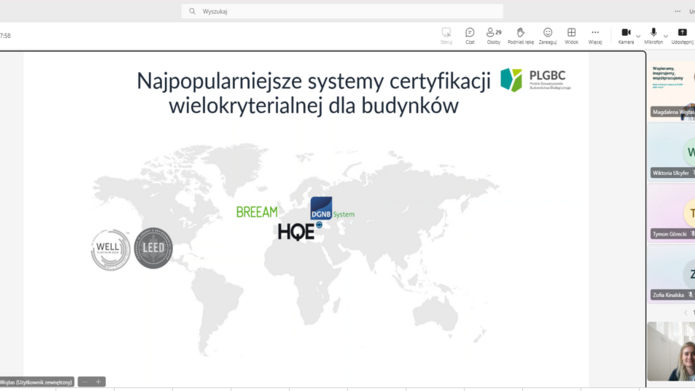Click the LEED badge on the slide
695x391 pixels.
(x=153, y=248)
